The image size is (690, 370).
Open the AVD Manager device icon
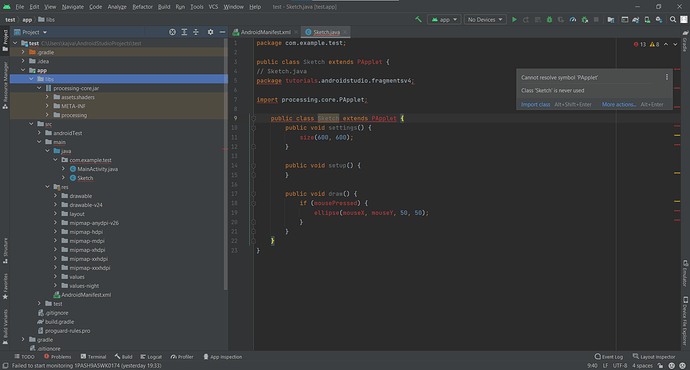coord(647,19)
